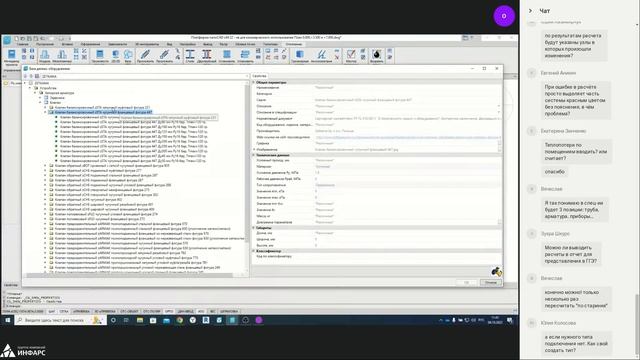Open the 'Настройки' ribbon tab
This screenshot has height=360, width=640.
187,44
